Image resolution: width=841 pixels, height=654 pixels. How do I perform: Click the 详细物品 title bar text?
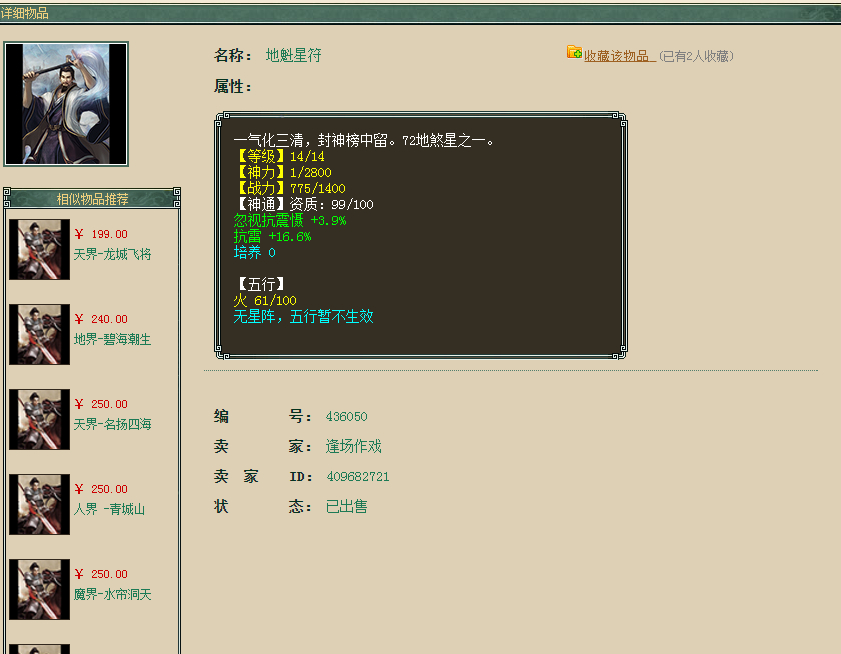coord(25,13)
